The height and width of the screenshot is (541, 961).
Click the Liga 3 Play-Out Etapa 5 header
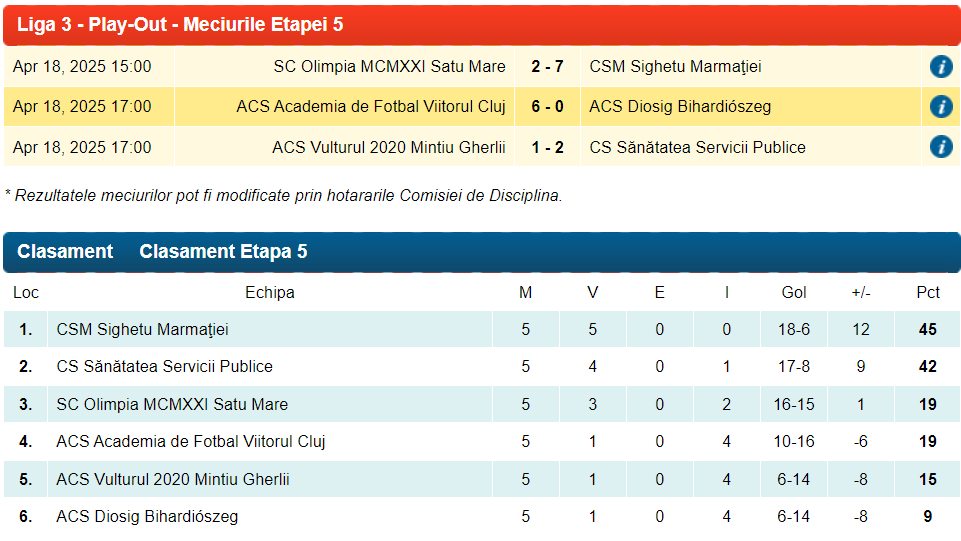point(180,25)
